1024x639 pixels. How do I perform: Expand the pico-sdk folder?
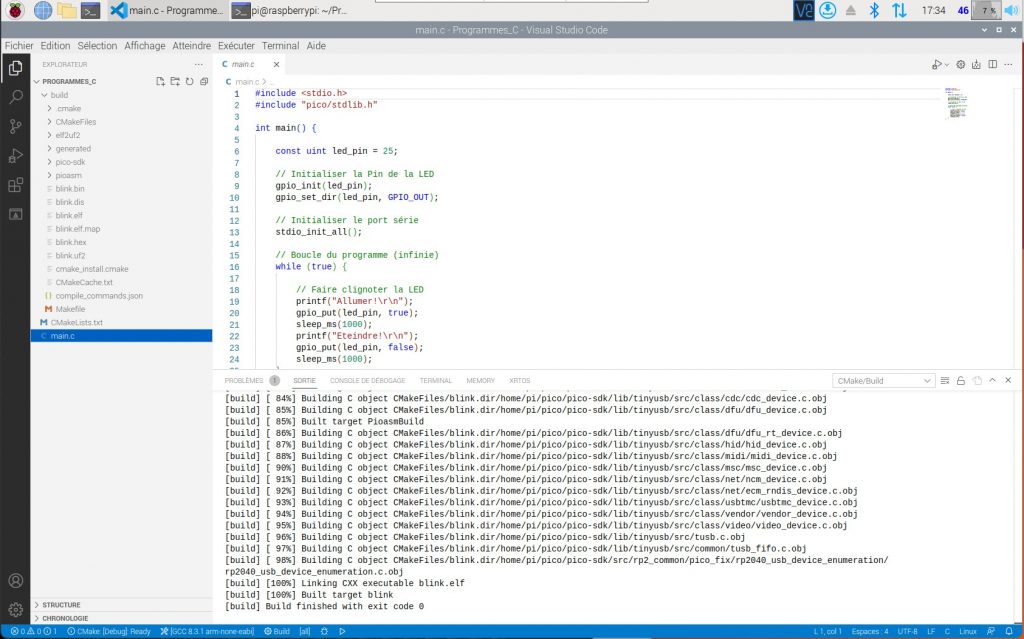[70, 161]
